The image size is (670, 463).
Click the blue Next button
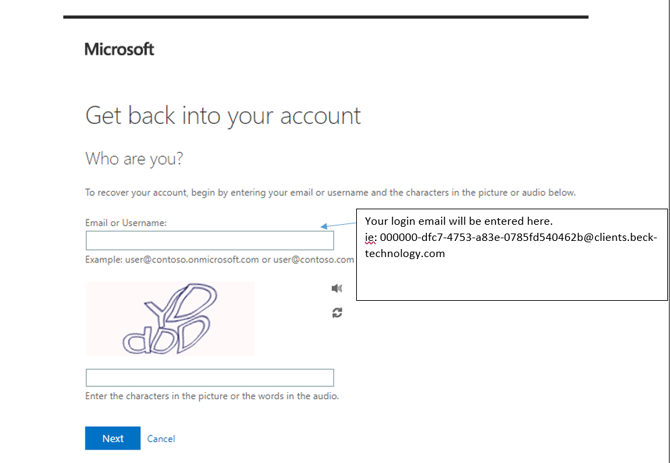(x=113, y=438)
